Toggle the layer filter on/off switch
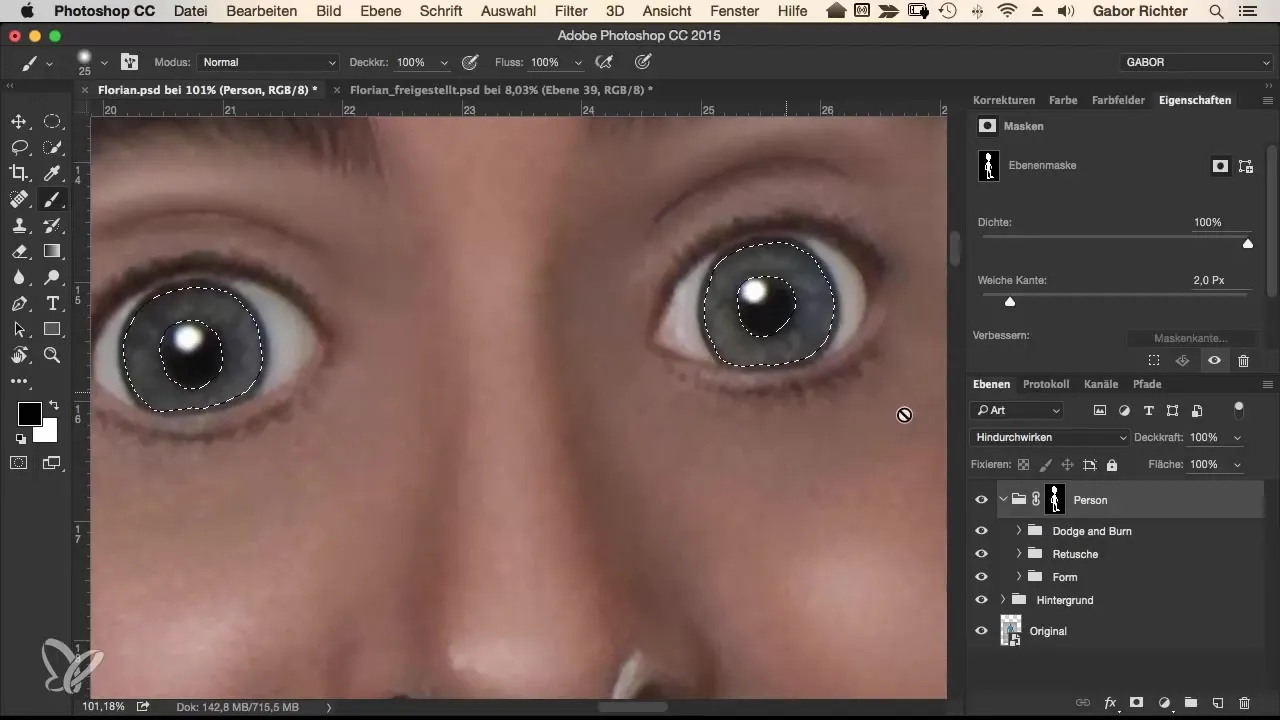Screen dimensions: 1280x720 [x=1240, y=408]
